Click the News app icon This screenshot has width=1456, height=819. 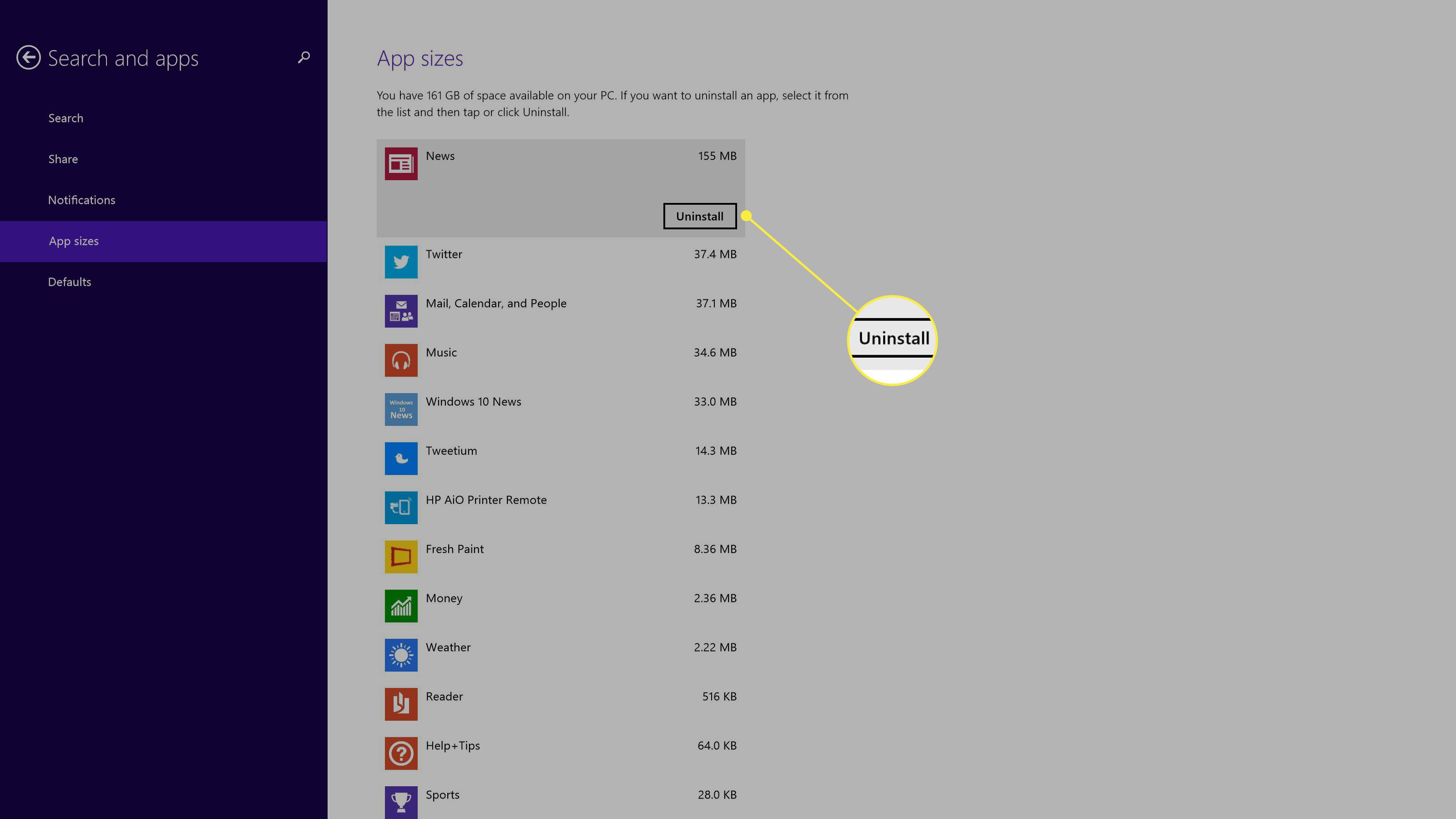[x=401, y=164]
